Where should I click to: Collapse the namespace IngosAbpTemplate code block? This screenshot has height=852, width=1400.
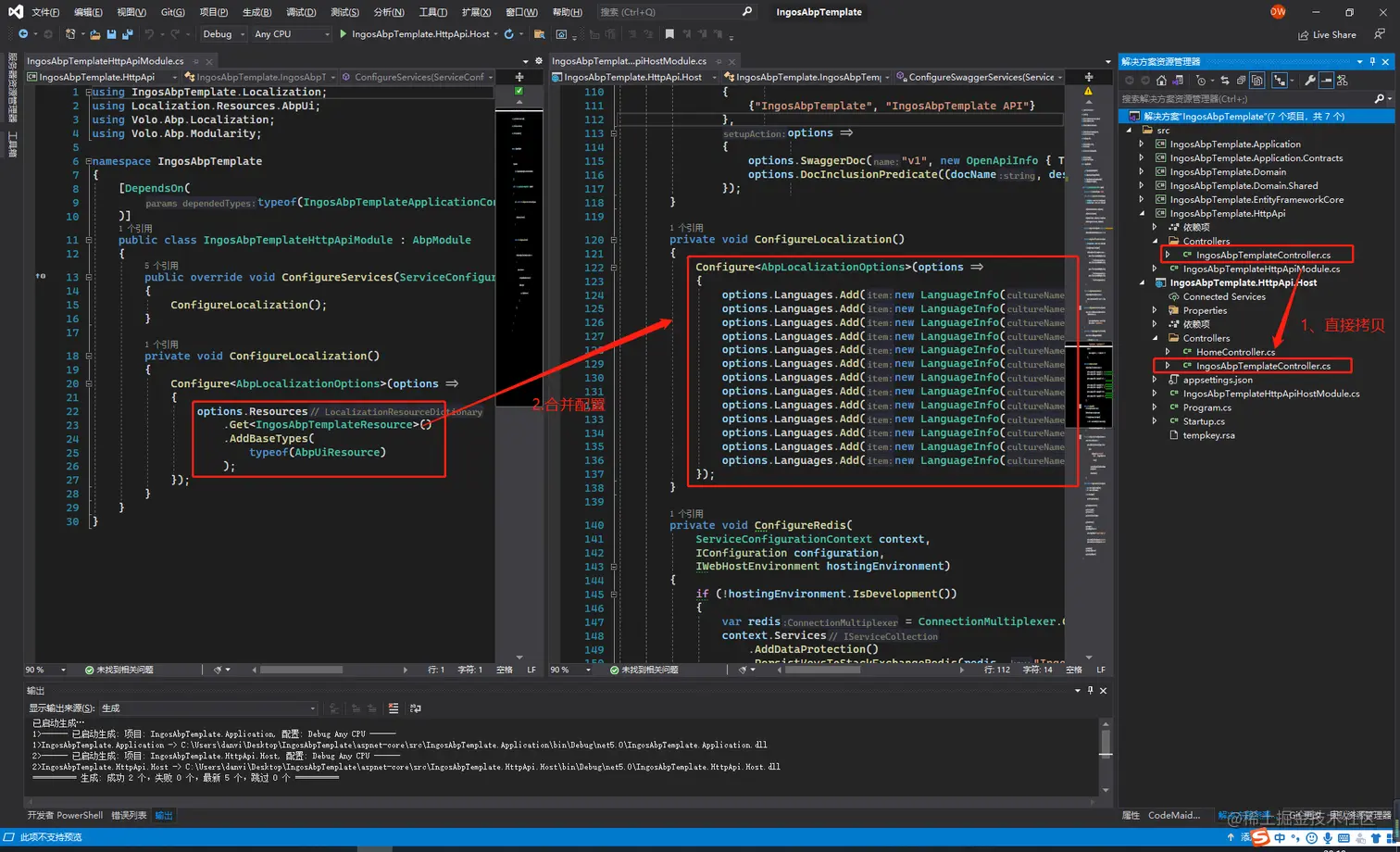point(89,161)
